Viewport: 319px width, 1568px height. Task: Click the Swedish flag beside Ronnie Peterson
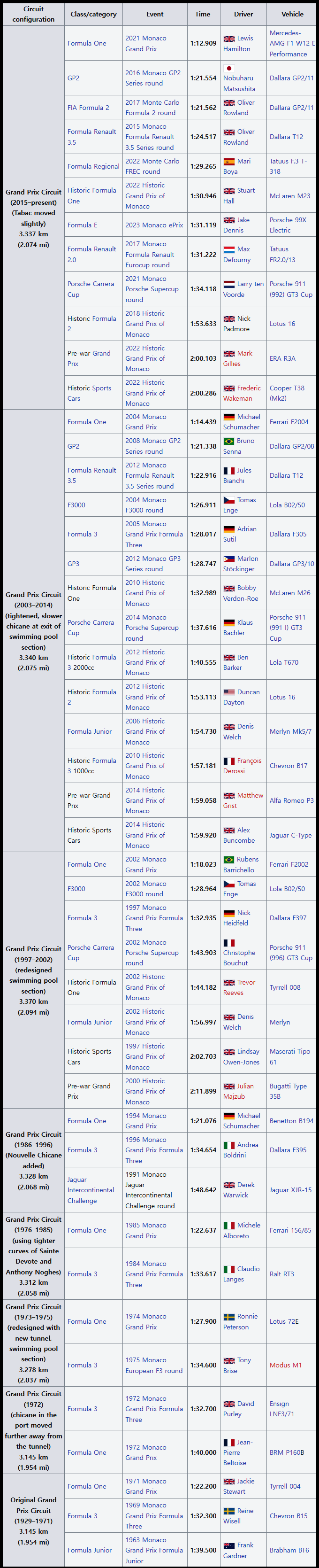pos(229,1316)
